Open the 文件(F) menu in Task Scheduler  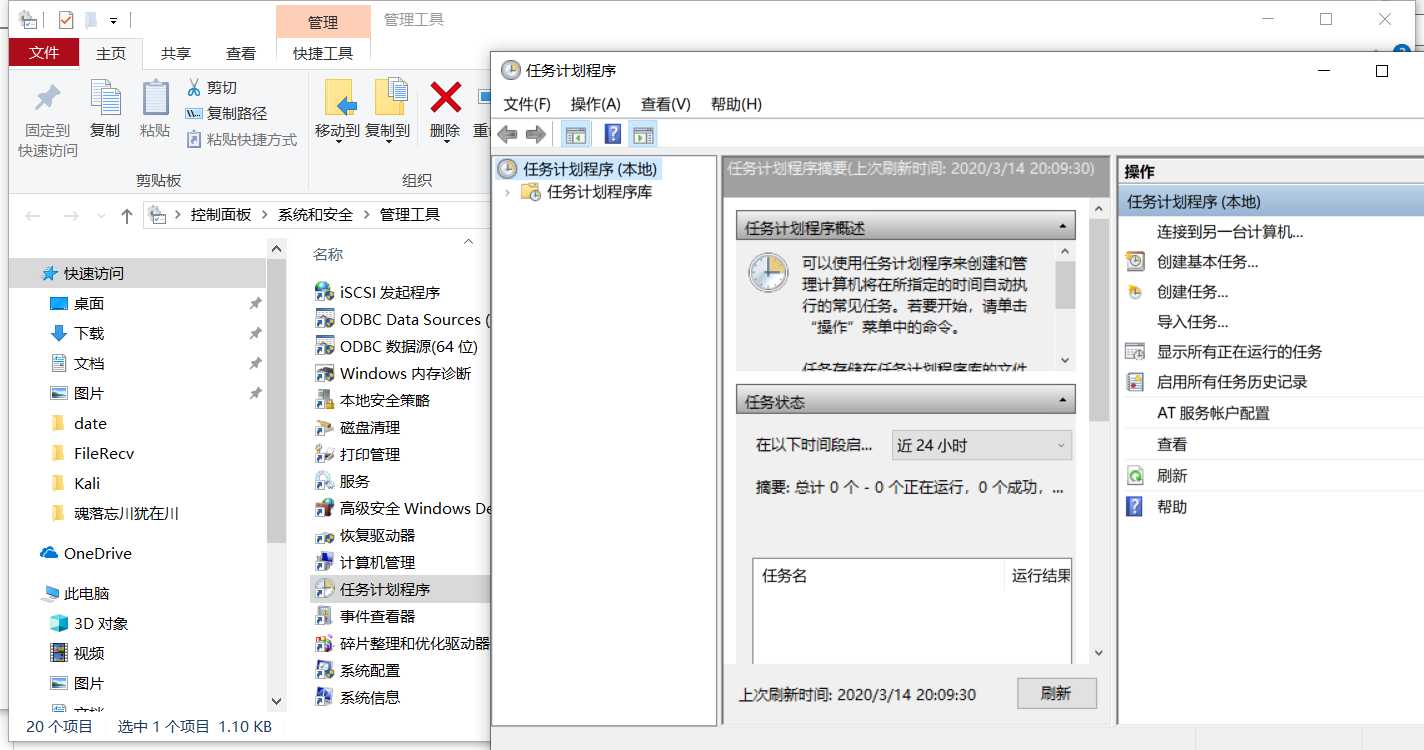(527, 104)
